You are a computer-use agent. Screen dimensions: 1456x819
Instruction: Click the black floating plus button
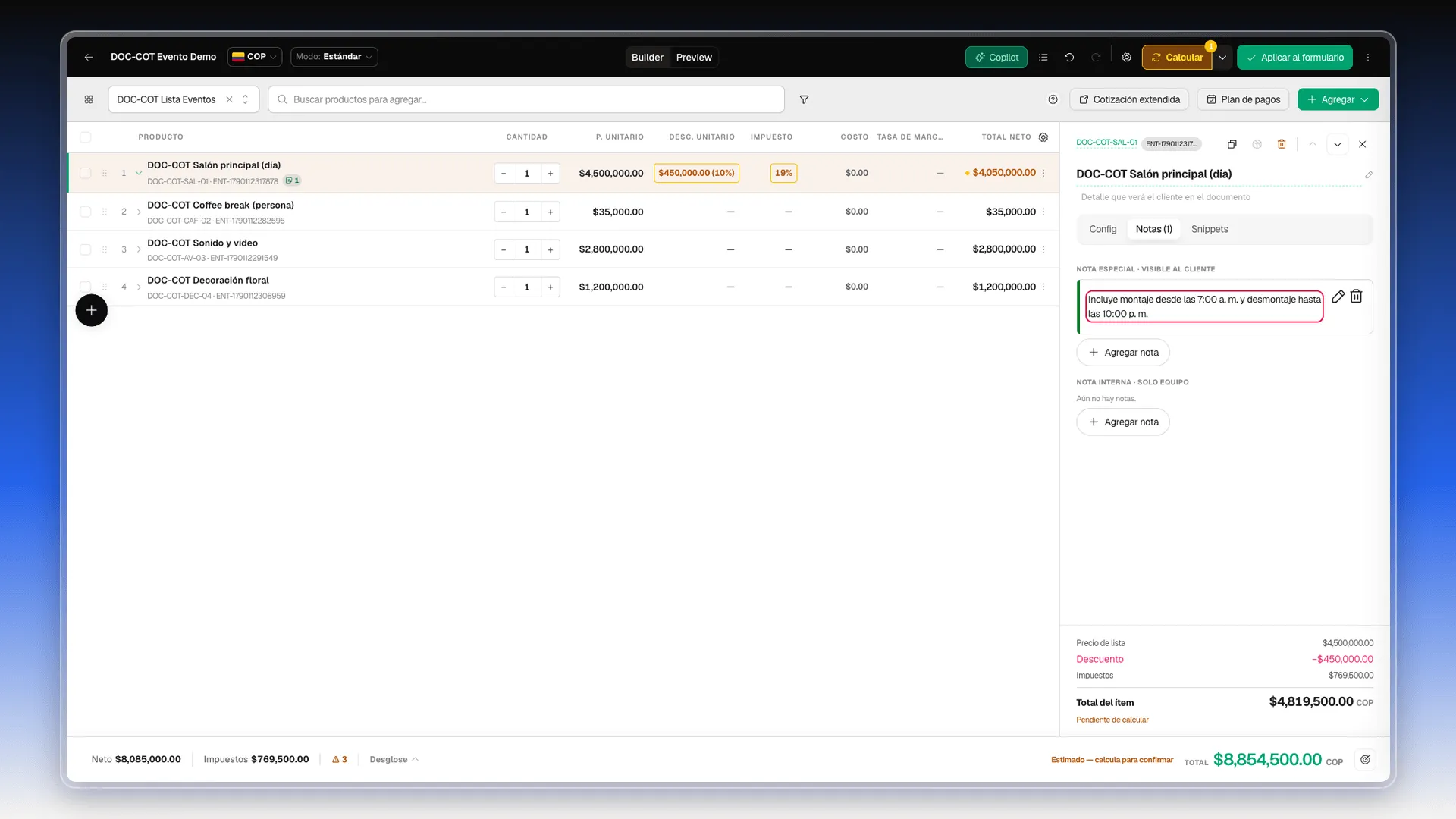tap(92, 310)
